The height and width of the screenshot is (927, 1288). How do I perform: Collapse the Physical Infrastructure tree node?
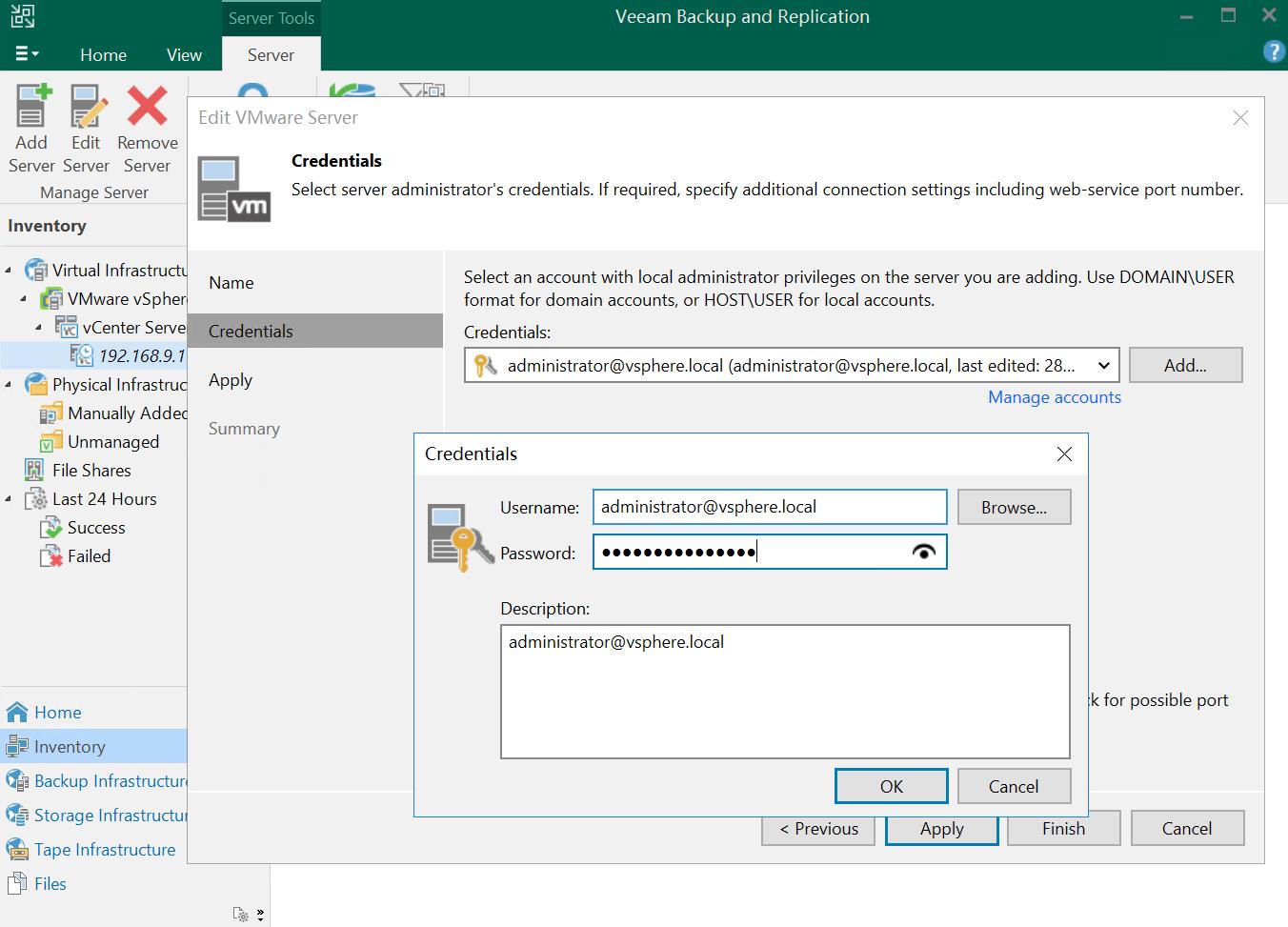(10, 385)
